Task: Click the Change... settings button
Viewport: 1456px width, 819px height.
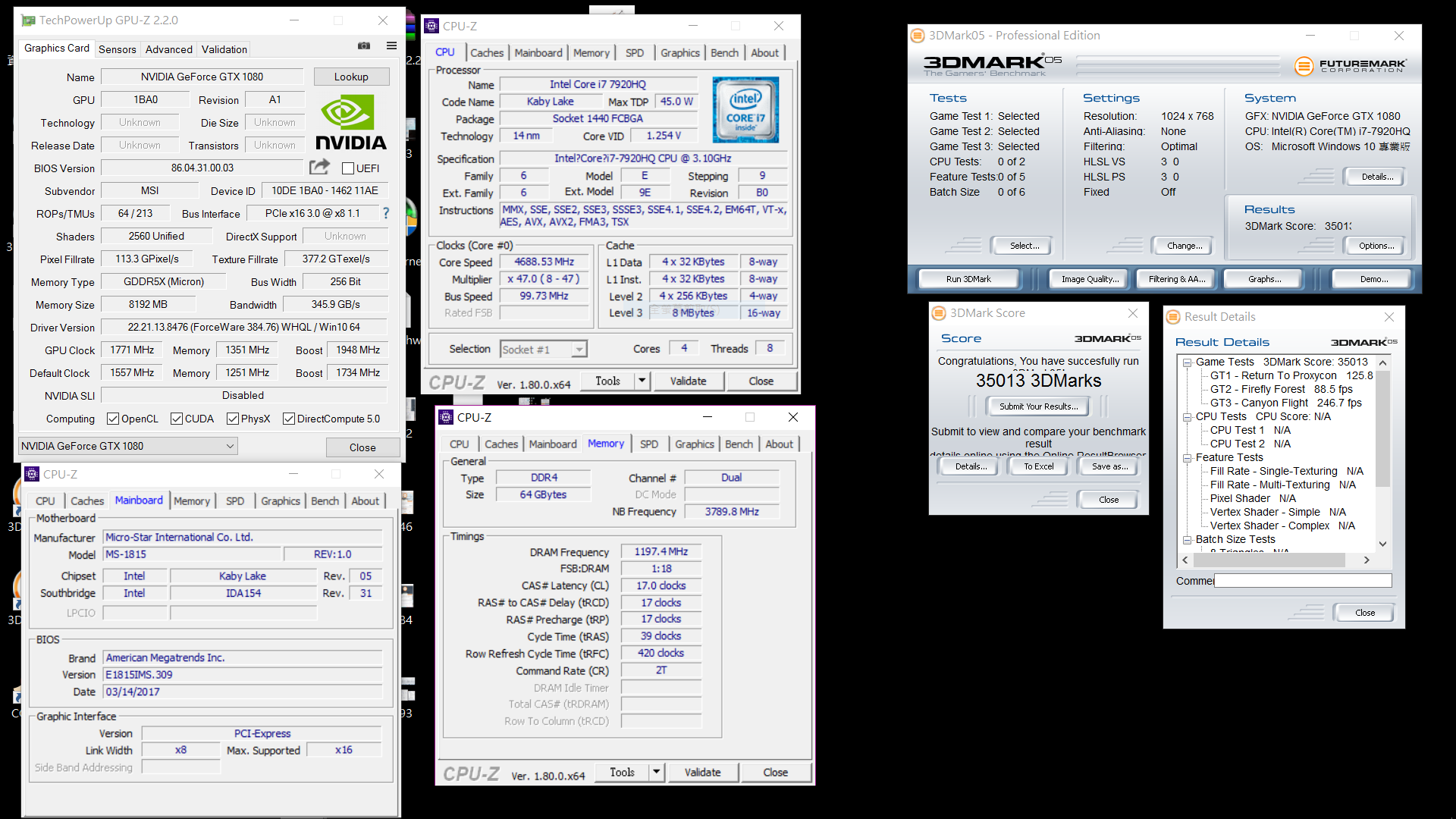Action: tap(1184, 246)
